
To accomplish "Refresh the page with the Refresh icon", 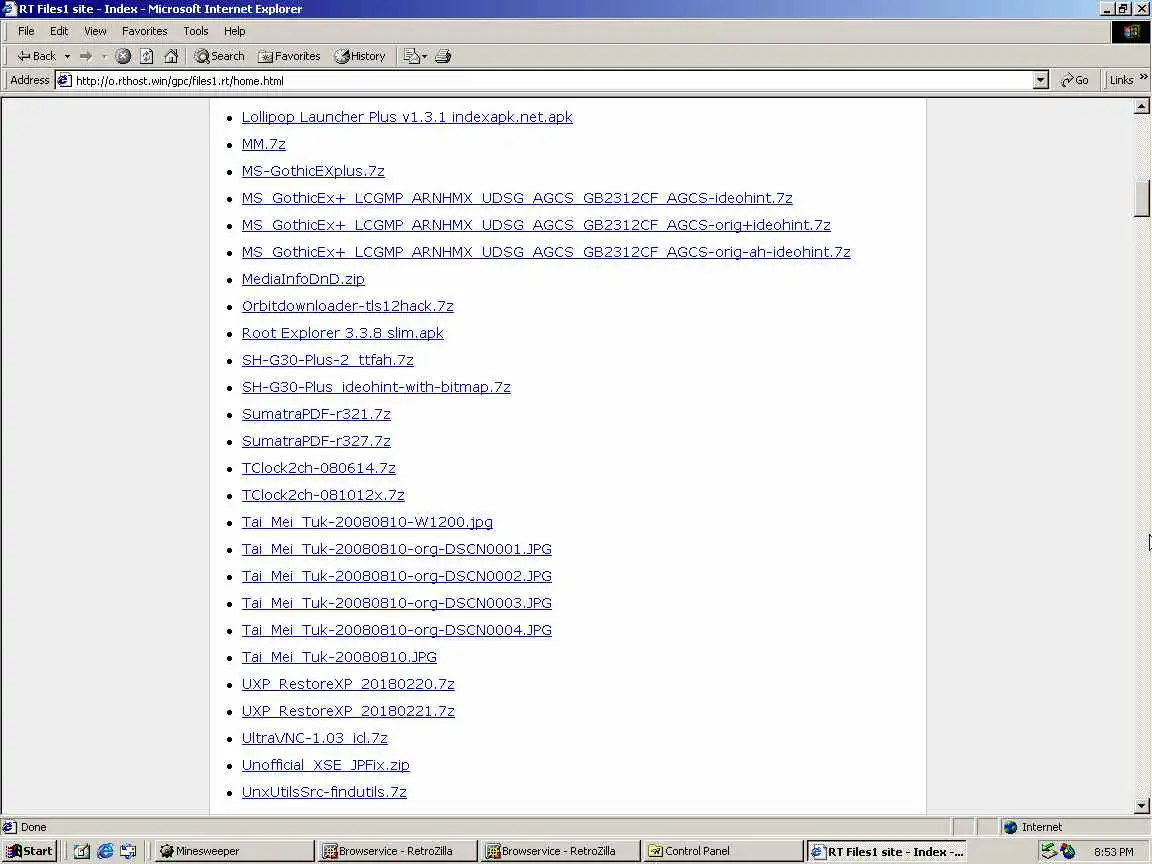I will (x=147, y=56).
